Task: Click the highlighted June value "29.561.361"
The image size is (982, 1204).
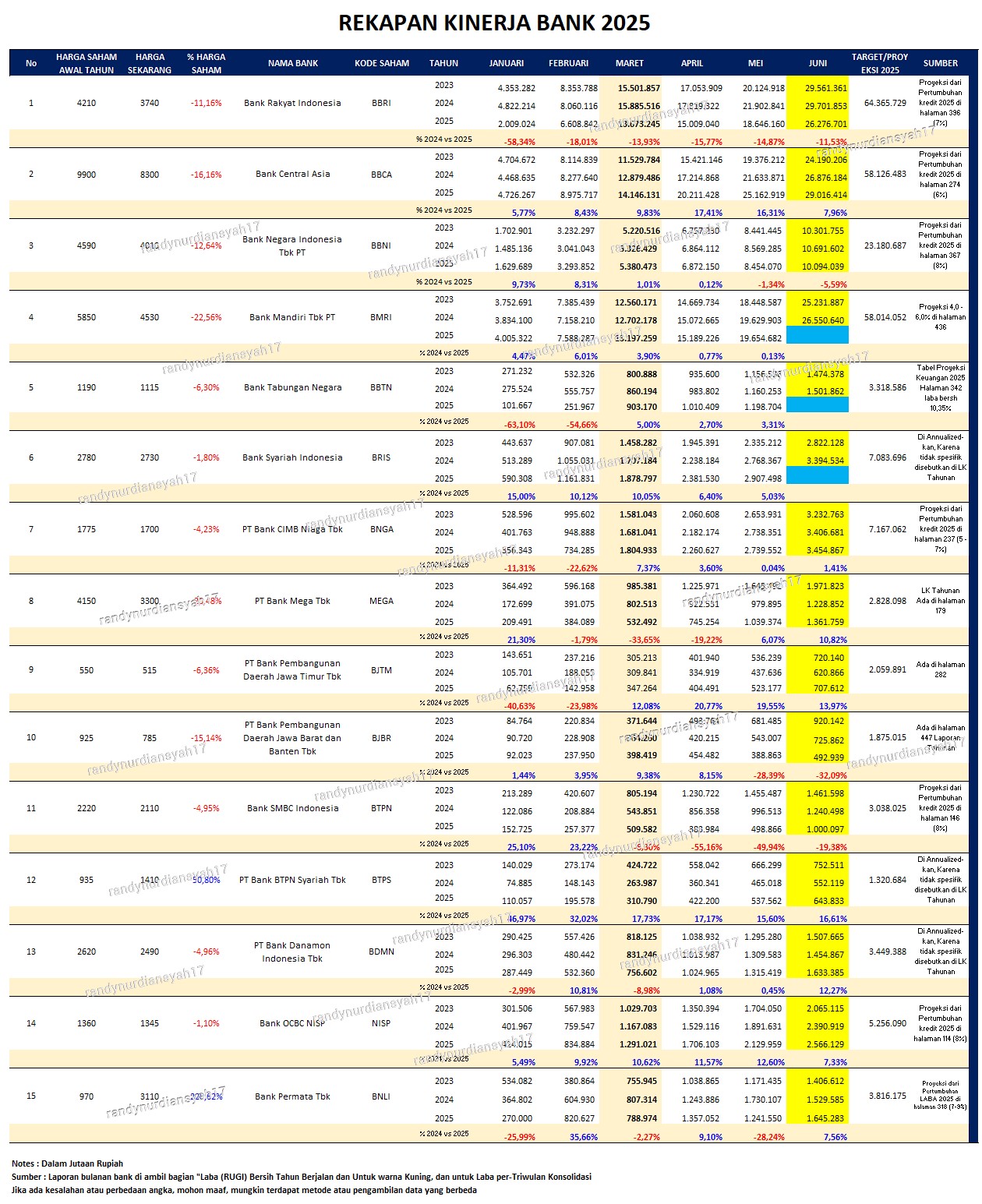Action: [x=825, y=88]
